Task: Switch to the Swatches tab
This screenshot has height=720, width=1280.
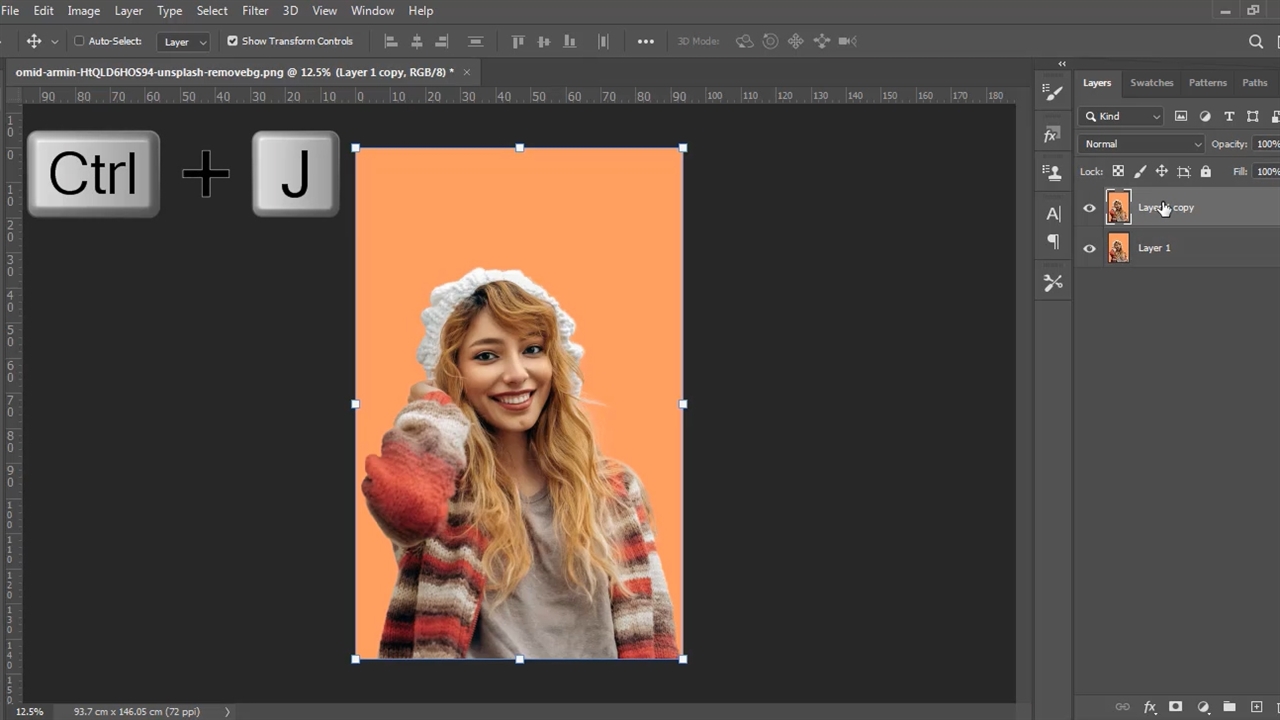Action: (1151, 83)
